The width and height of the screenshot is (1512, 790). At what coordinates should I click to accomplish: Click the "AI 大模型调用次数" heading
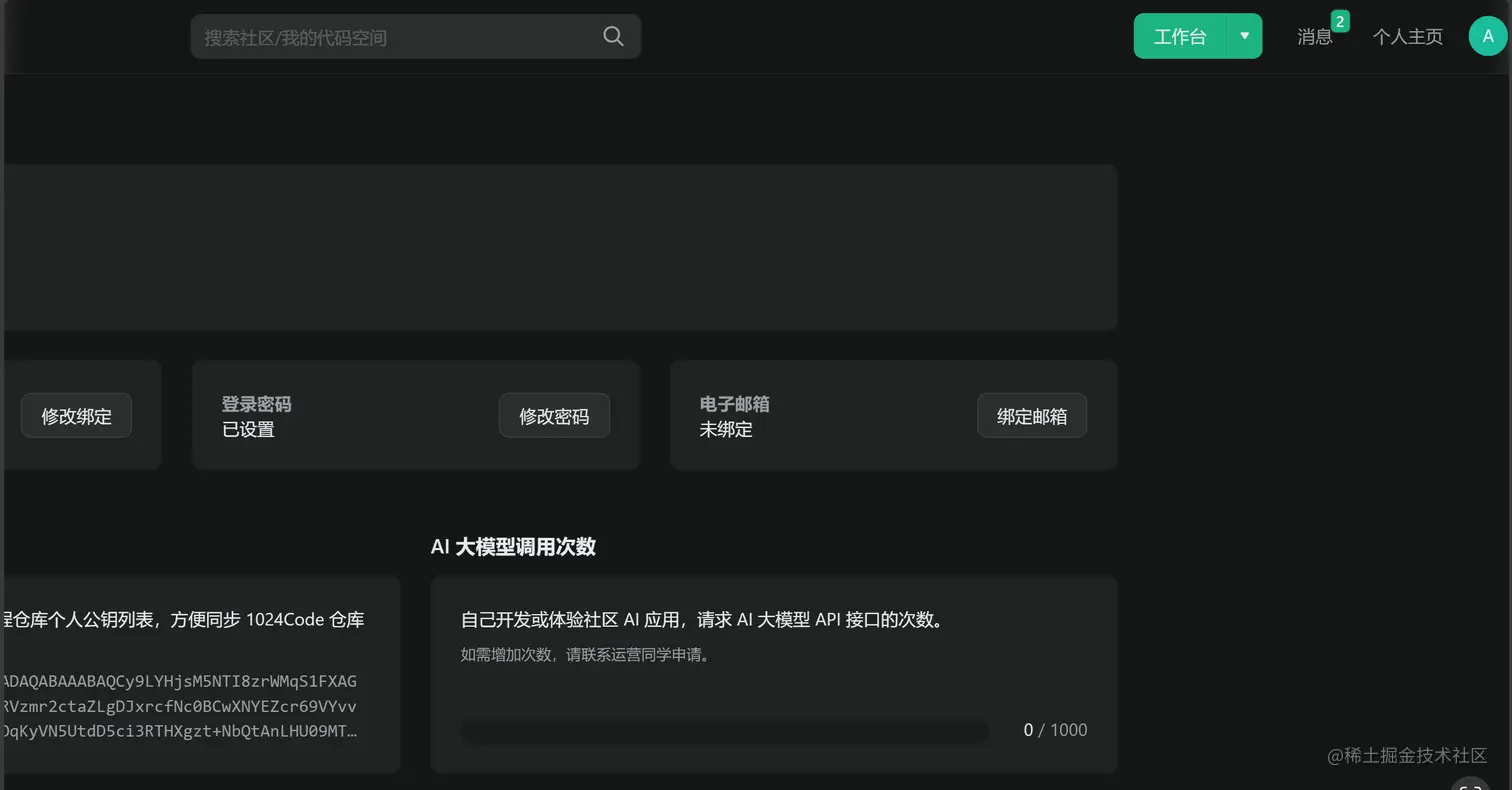[x=513, y=547]
